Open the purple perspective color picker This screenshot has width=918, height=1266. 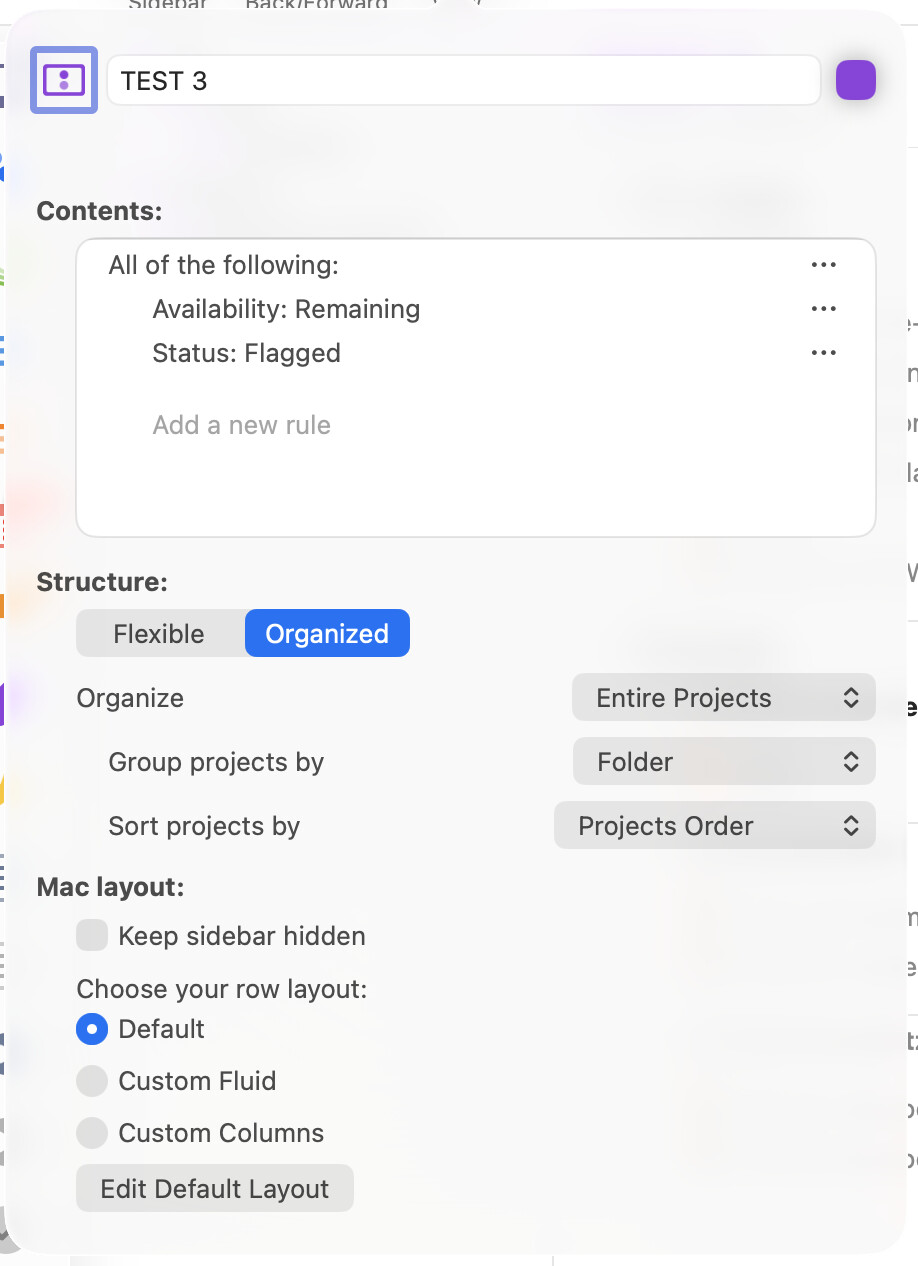(855, 80)
